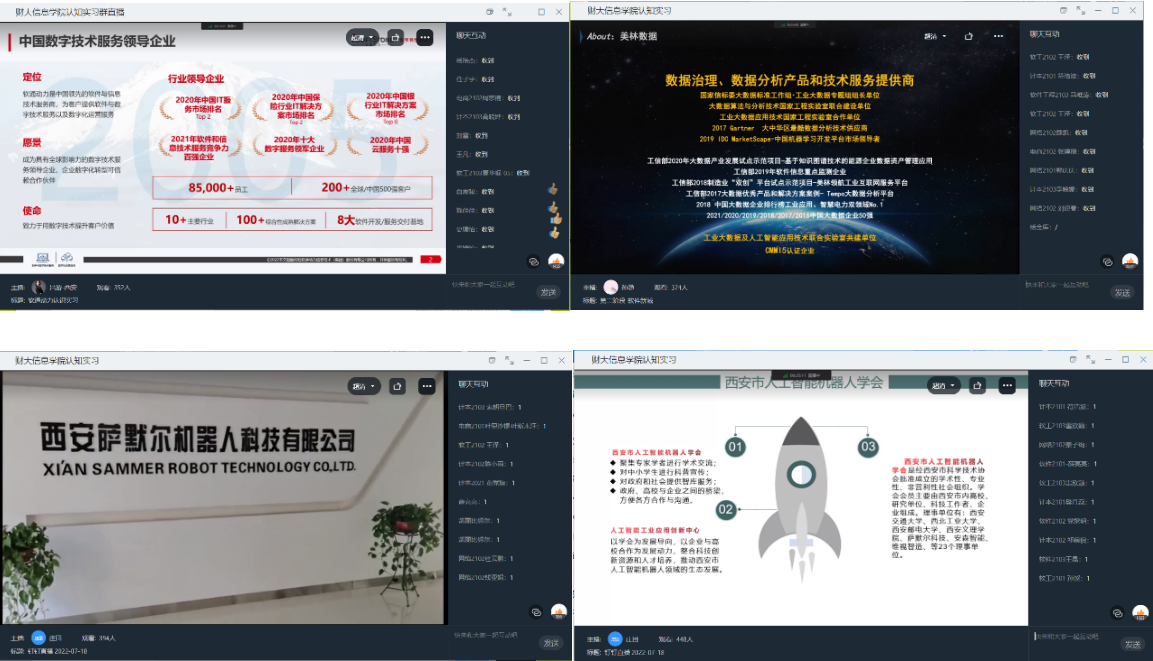The height and width of the screenshot is (661, 1153).
Task: Enter fullscreen in 西安市人工智能机器人学会 window
Action: 1090,360
